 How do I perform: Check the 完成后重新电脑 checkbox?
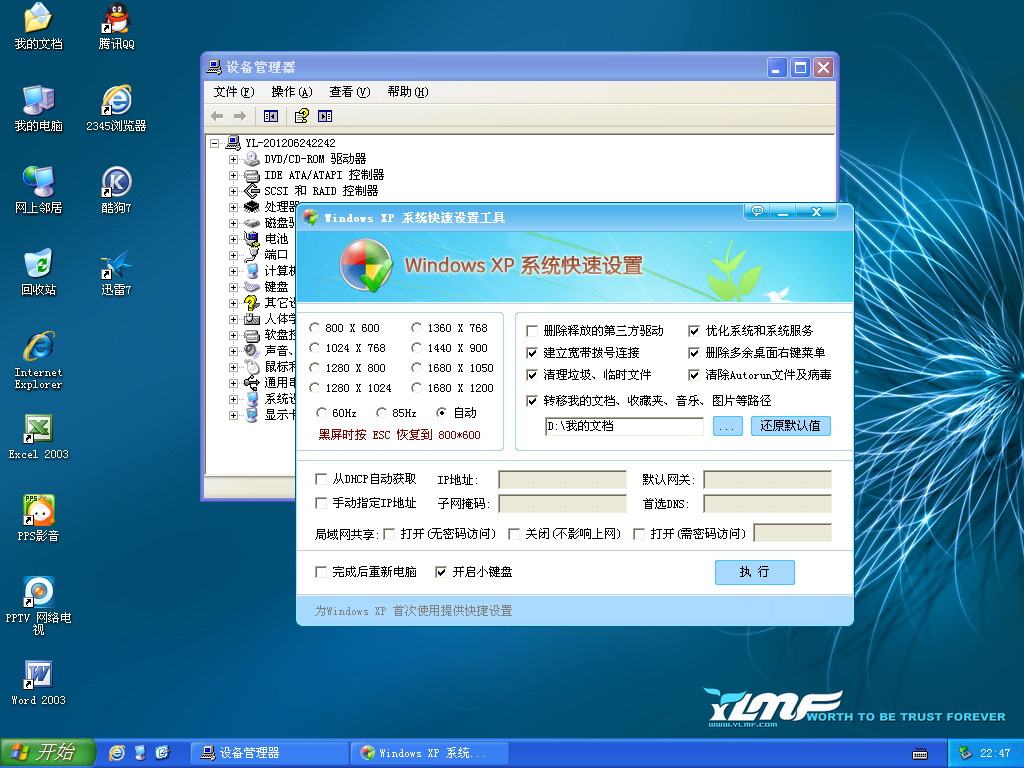[321, 572]
